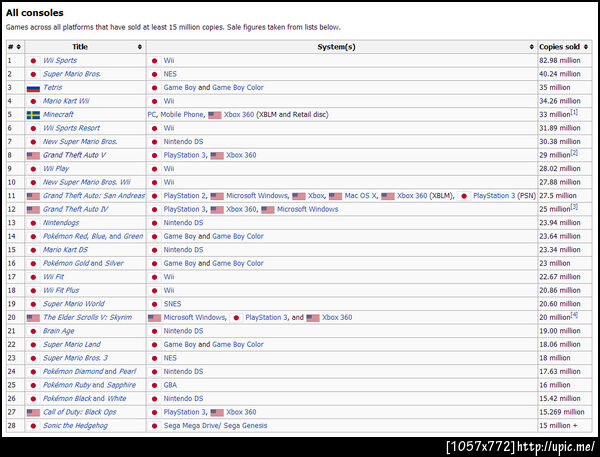This screenshot has height=457, width=600.
Task: Open the Game Boy Color link in Tetris row
Action: (238, 87)
